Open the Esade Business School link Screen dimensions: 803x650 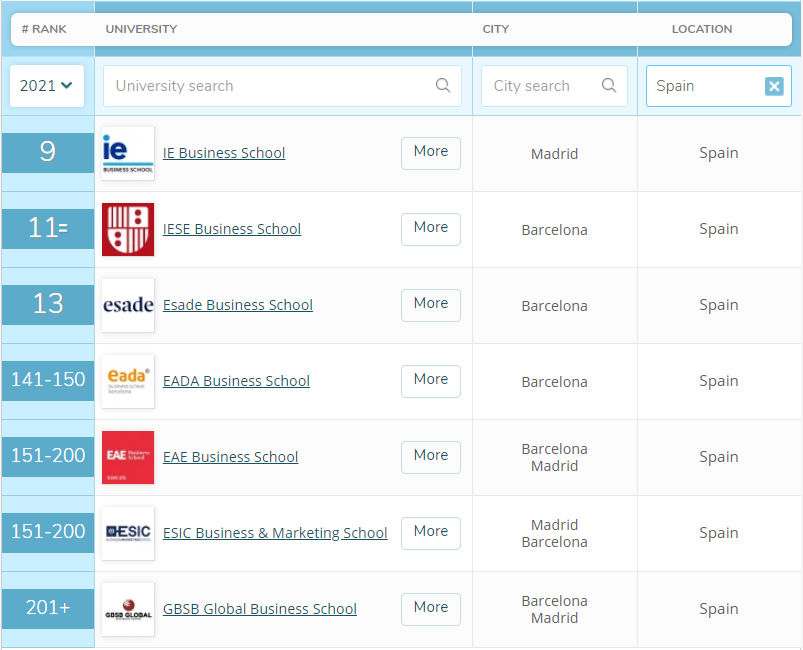[x=238, y=305]
